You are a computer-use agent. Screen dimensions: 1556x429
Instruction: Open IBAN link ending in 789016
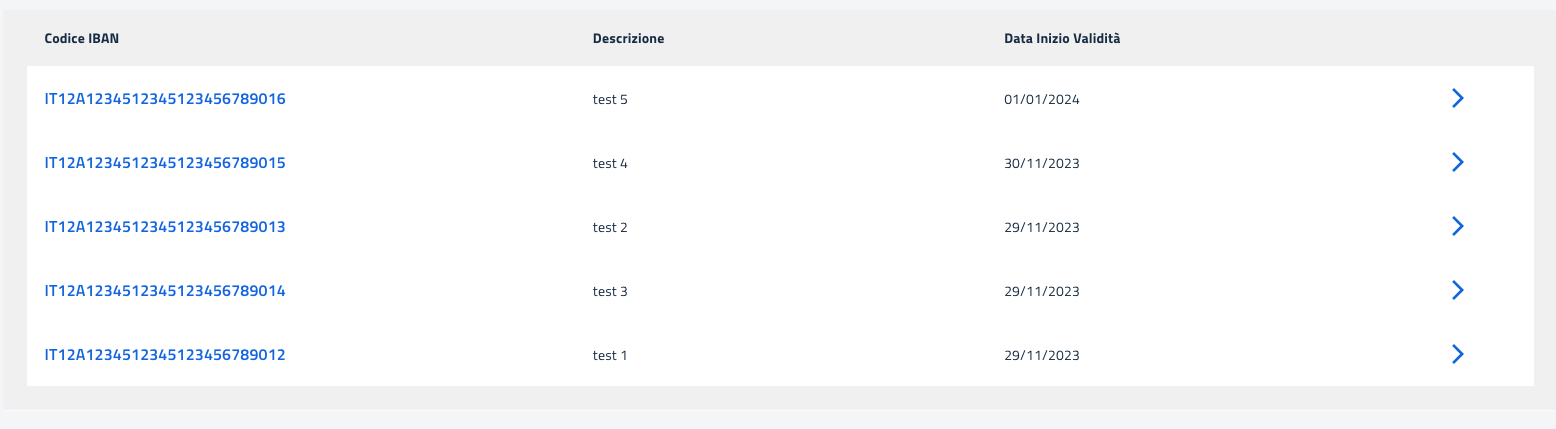[165, 99]
